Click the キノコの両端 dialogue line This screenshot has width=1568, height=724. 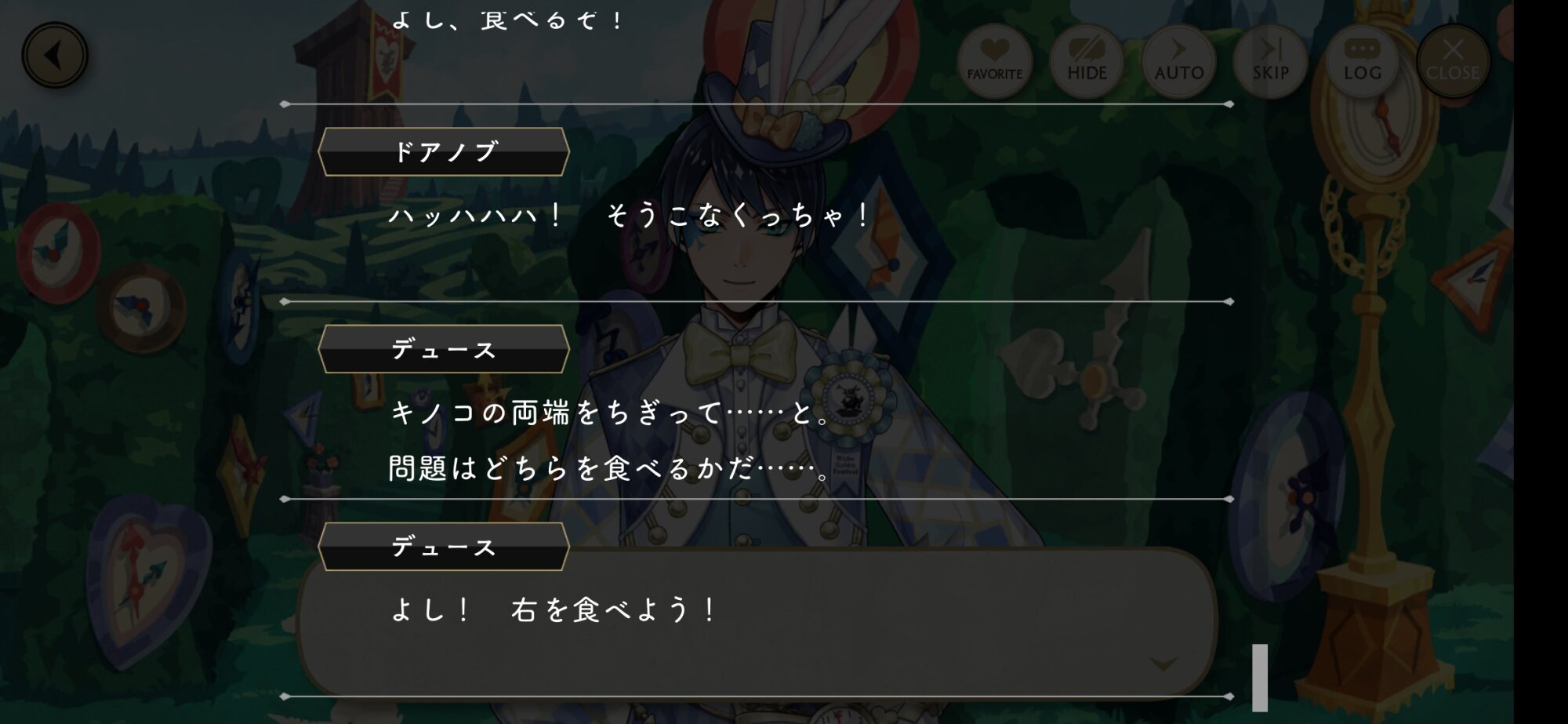tap(612, 412)
